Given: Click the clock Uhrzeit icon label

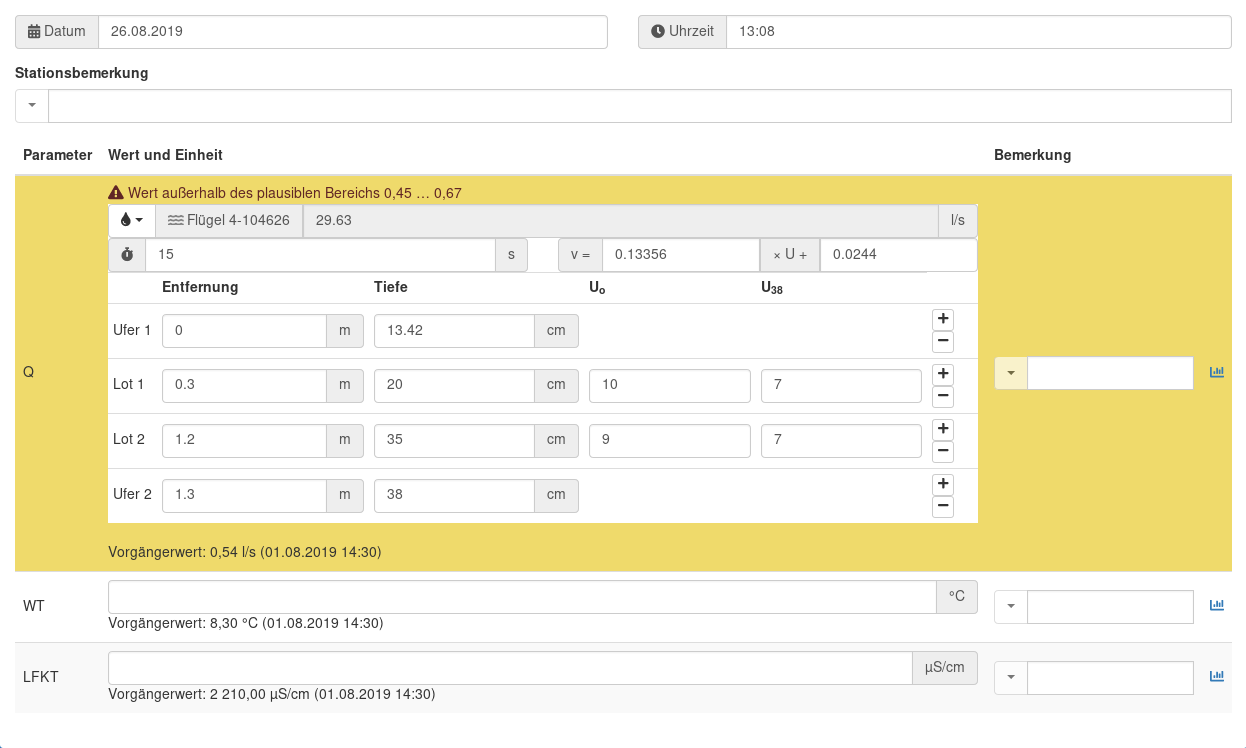Looking at the screenshot, I should point(682,31).
